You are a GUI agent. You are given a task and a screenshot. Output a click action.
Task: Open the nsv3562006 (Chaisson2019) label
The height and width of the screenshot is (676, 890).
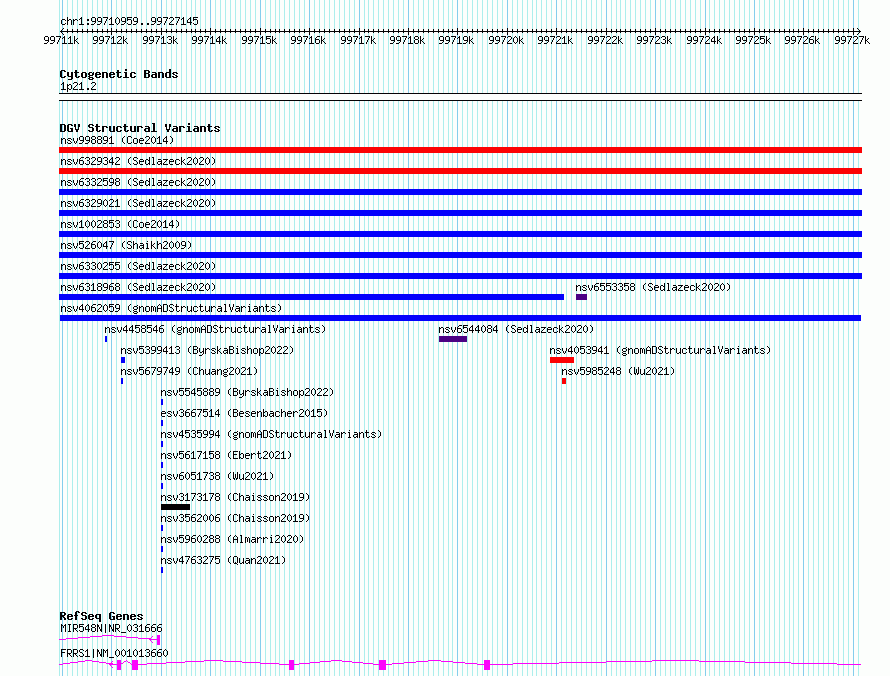point(235,518)
